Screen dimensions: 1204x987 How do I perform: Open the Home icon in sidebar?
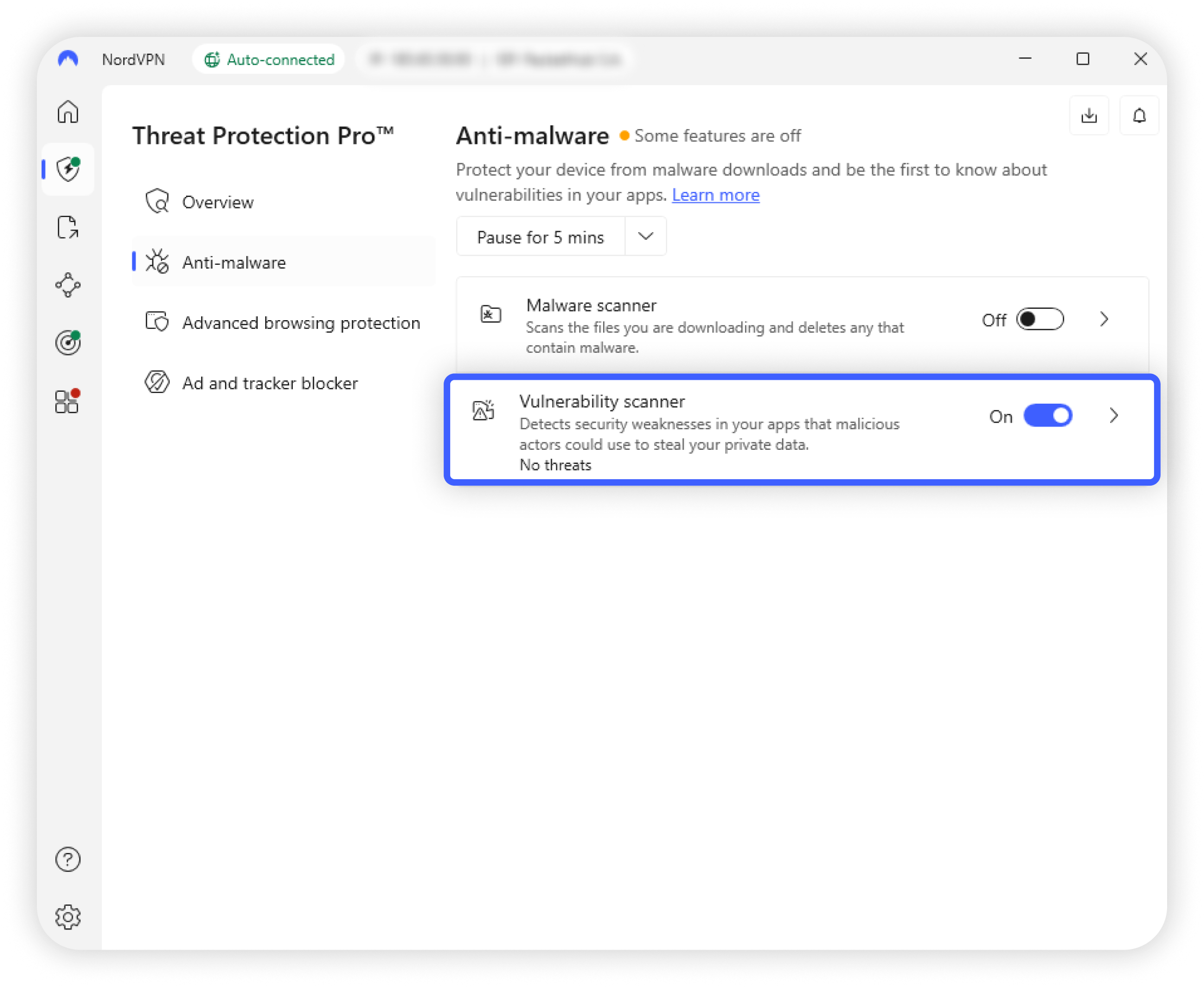[x=68, y=111]
